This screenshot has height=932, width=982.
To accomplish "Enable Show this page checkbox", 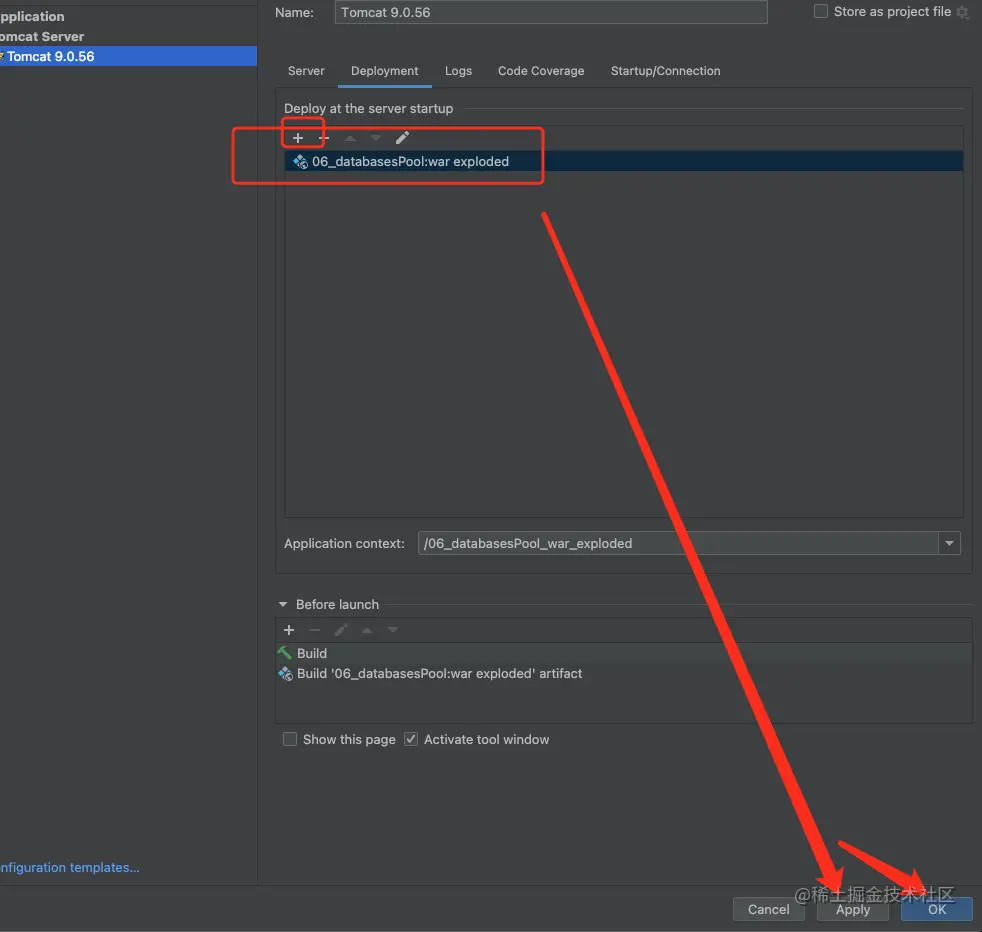I will [x=290, y=739].
